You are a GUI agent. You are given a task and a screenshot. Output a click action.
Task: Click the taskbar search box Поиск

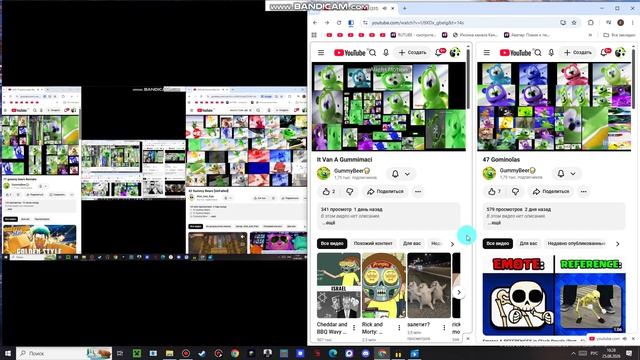point(64,353)
